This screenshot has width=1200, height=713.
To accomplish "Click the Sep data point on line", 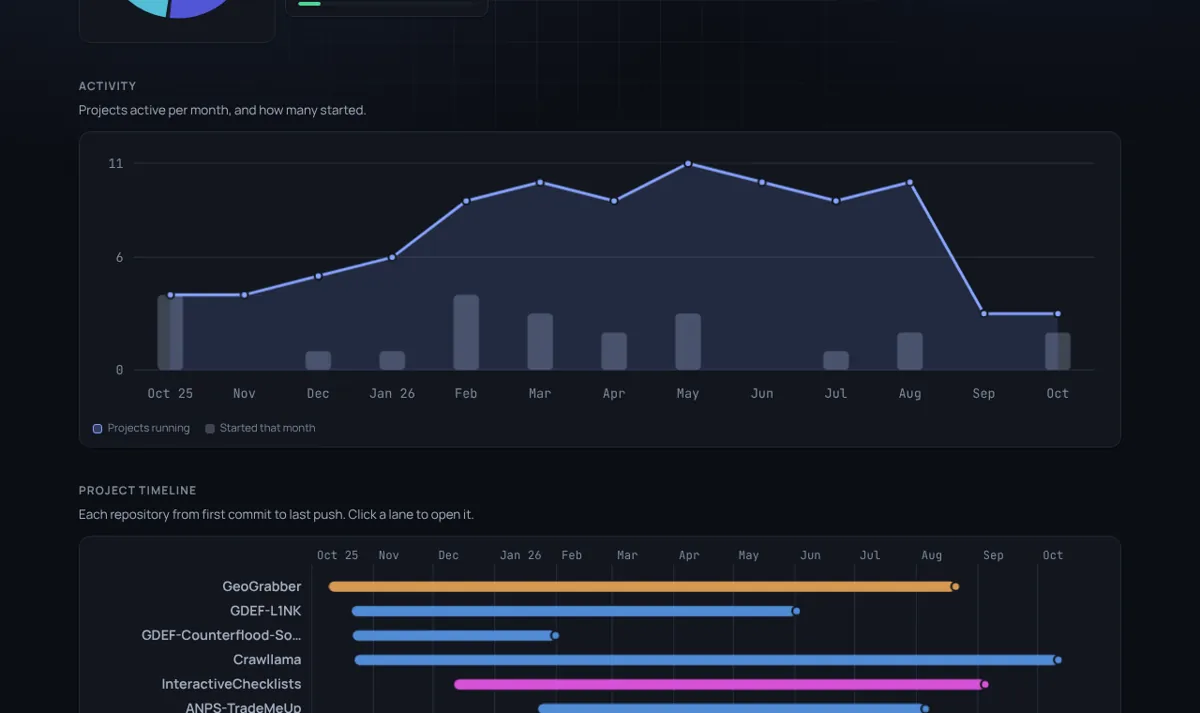I will (x=984, y=314).
